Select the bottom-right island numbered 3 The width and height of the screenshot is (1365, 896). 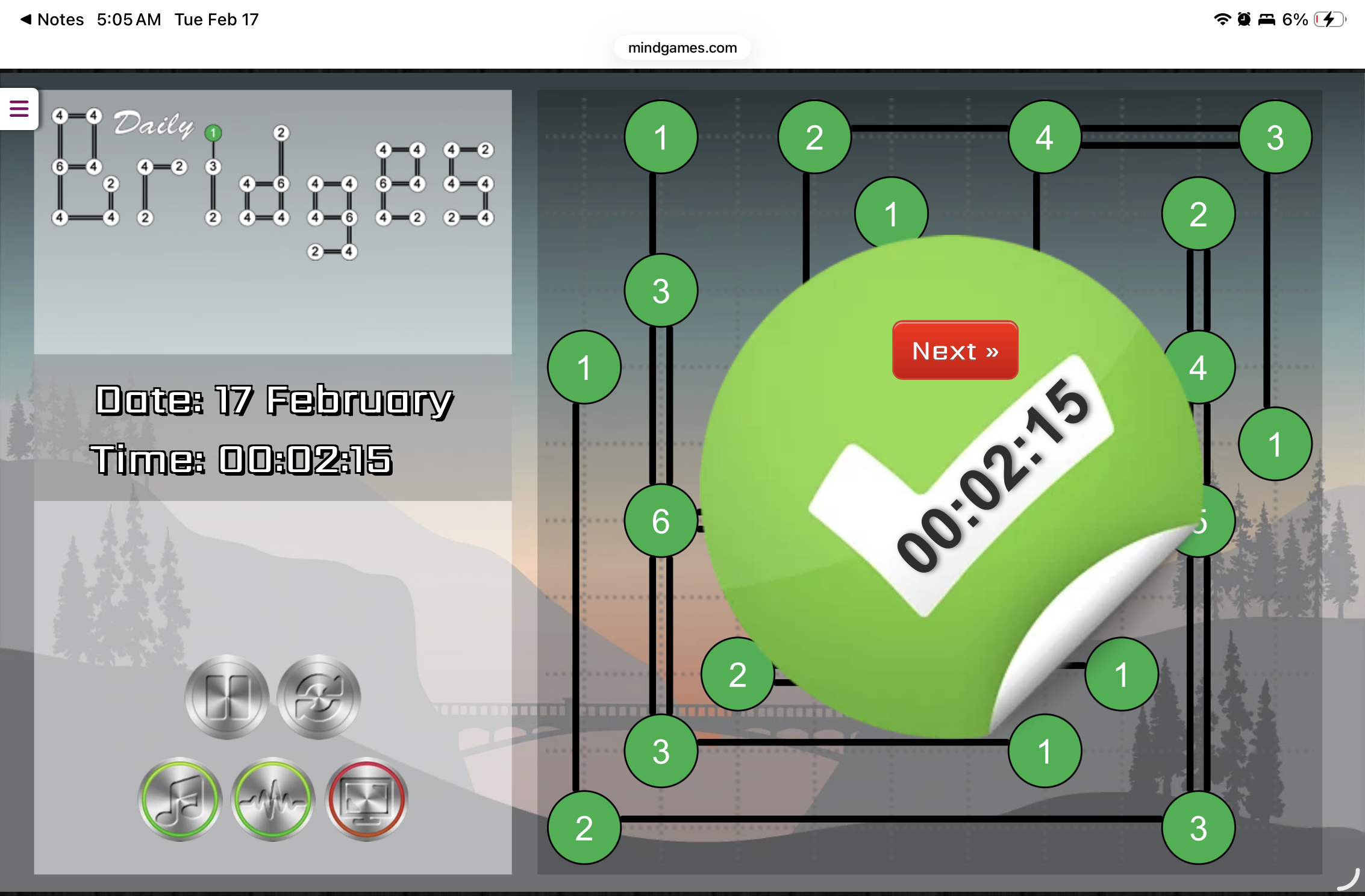click(x=1198, y=828)
